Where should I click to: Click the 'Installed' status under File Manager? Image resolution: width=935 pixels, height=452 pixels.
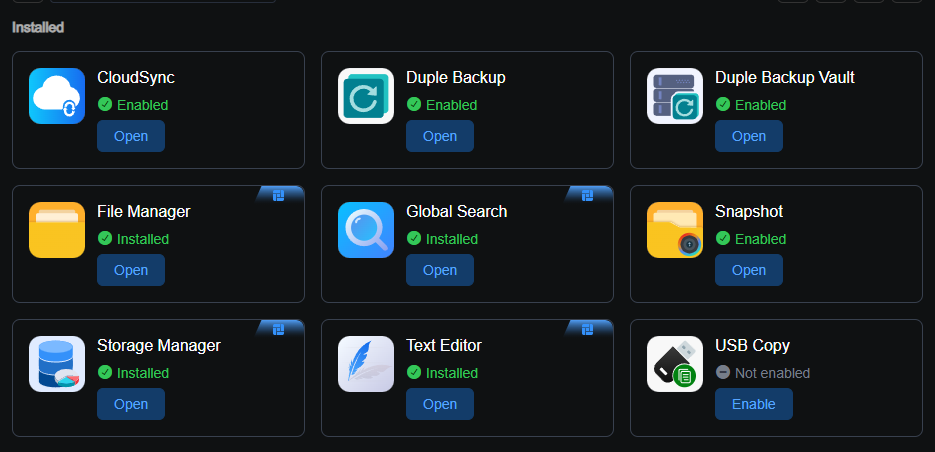[143, 239]
